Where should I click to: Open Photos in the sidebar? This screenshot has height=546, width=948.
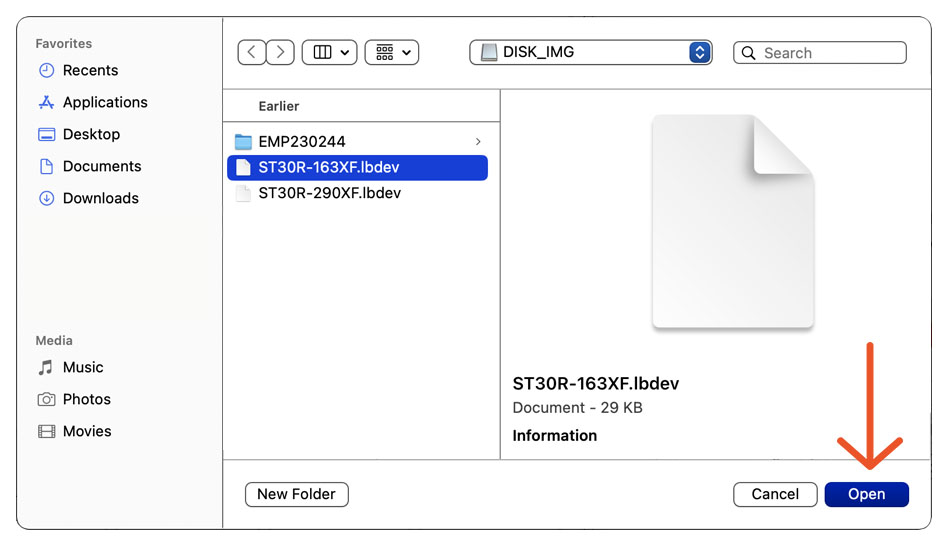(x=86, y=400)
